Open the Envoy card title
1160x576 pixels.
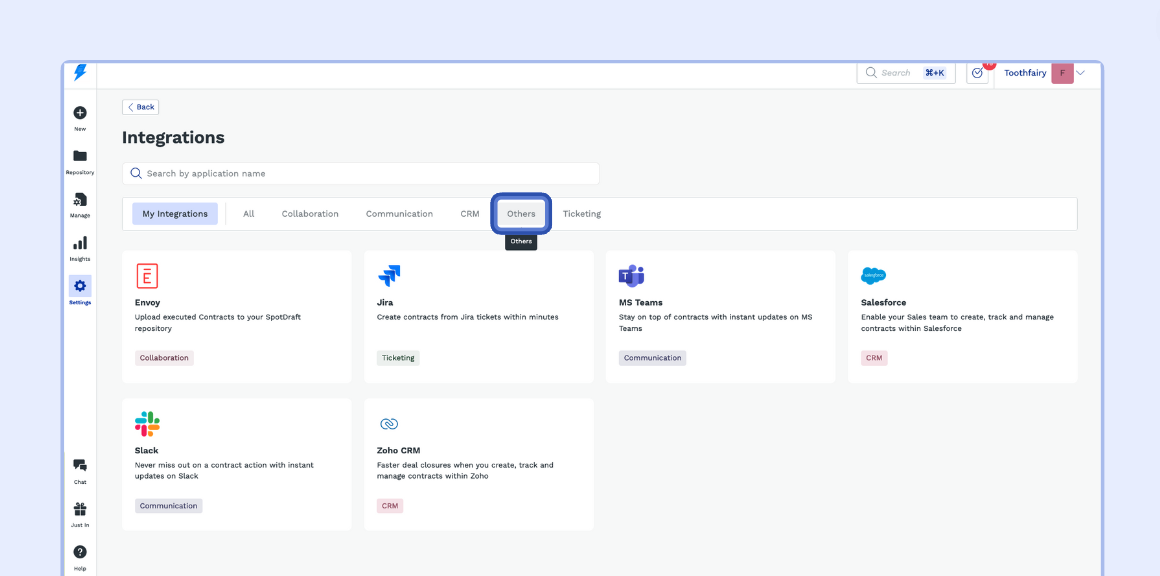(x=147, y=302)
